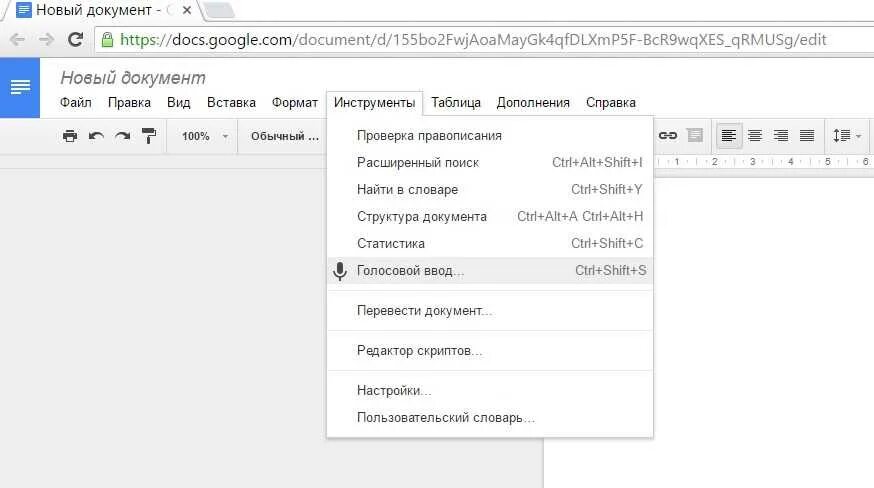The height and width of the screenshot is (488, 874).
Task: Center align the text
Action: [x=755, y=136]
